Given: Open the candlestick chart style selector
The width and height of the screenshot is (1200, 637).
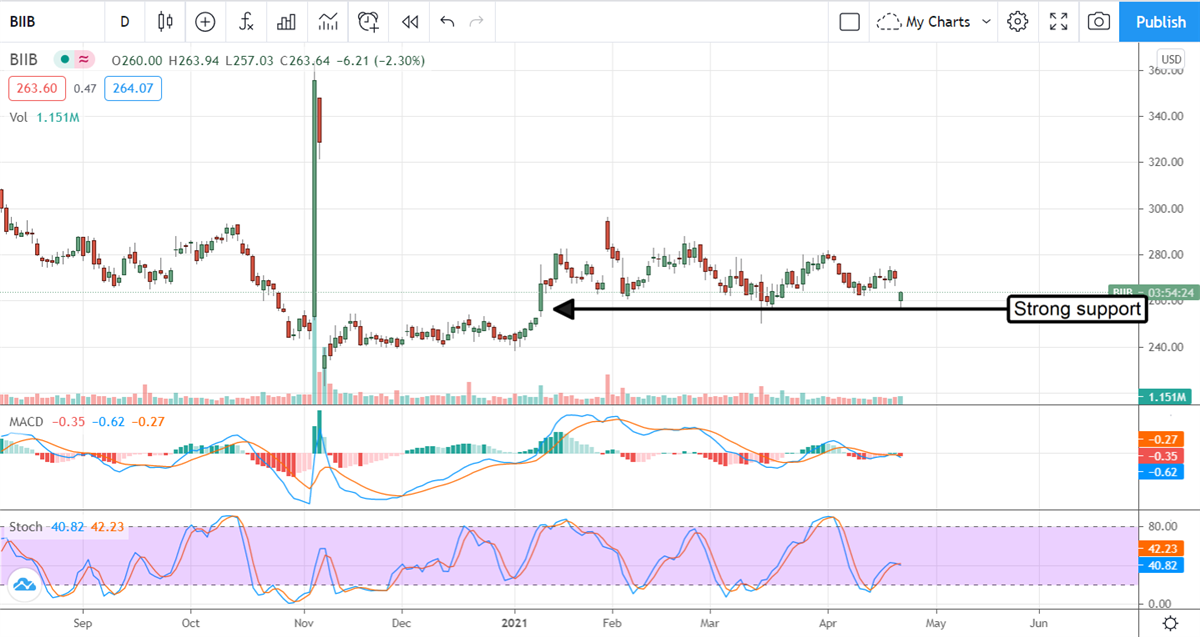Looking at the screenshot, I should 165,21.
